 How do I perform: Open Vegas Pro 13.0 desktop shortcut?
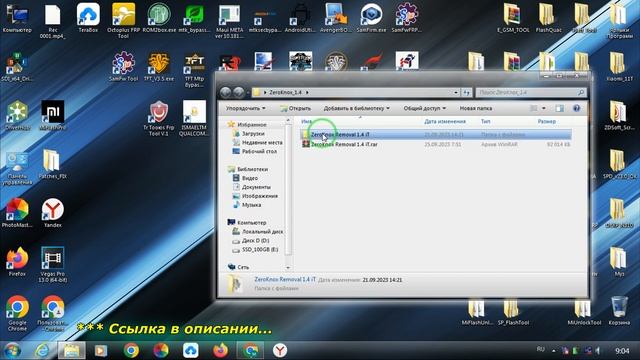53,264
